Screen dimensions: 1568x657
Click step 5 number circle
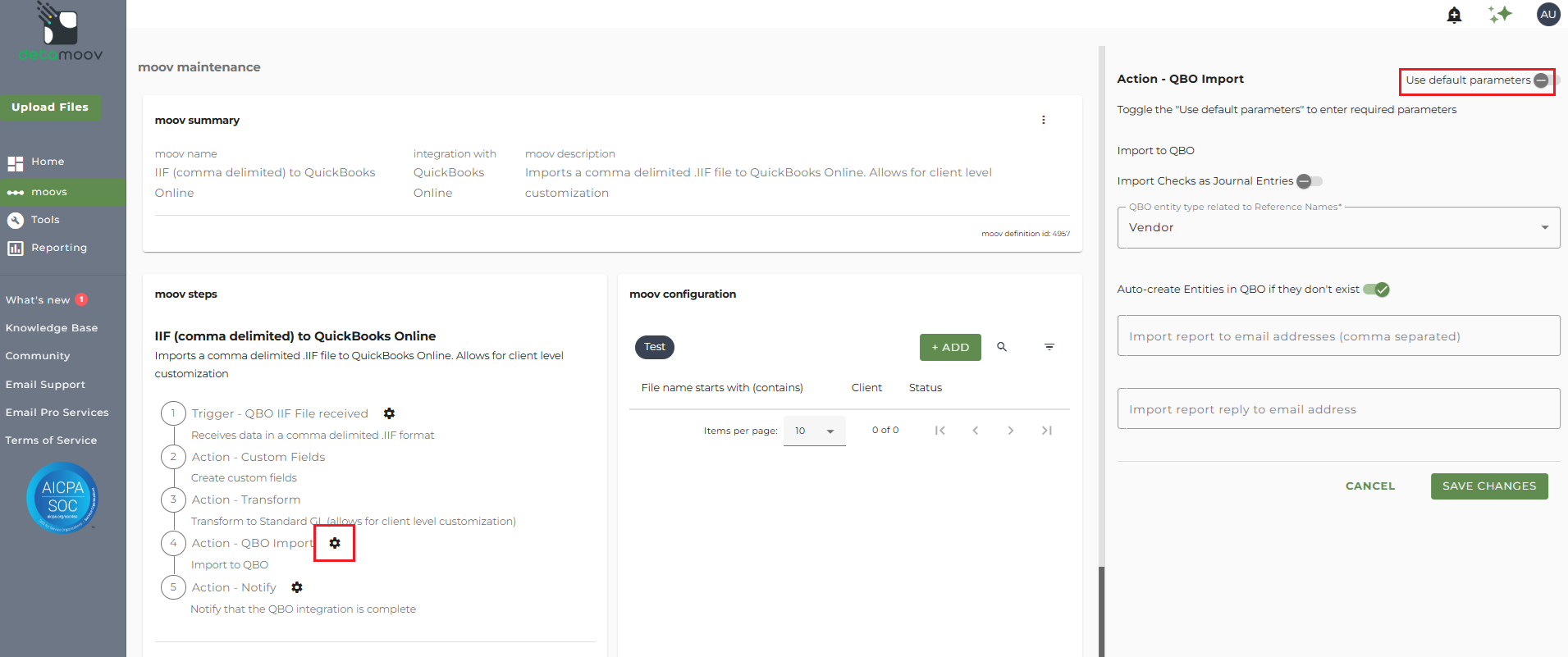point(173,587)
